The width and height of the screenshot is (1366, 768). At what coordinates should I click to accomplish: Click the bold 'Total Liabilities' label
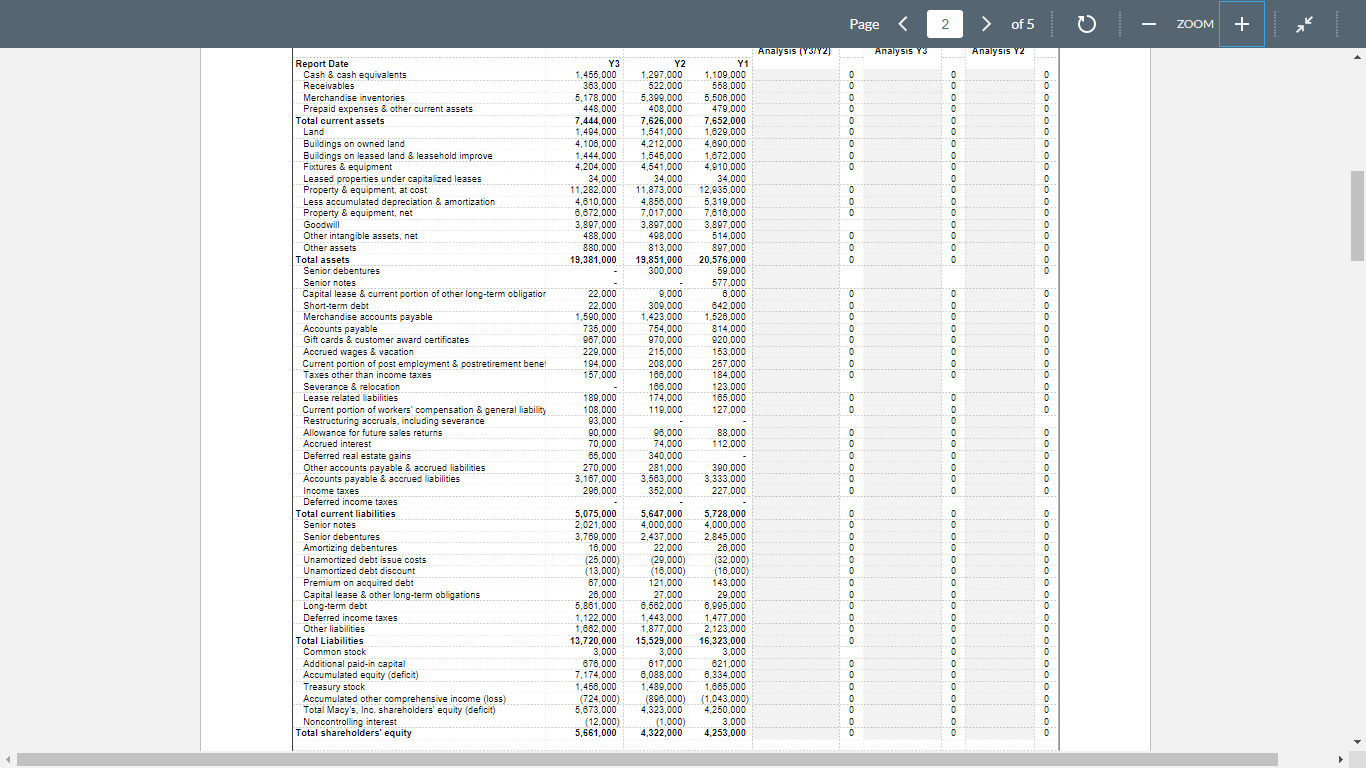330,641
